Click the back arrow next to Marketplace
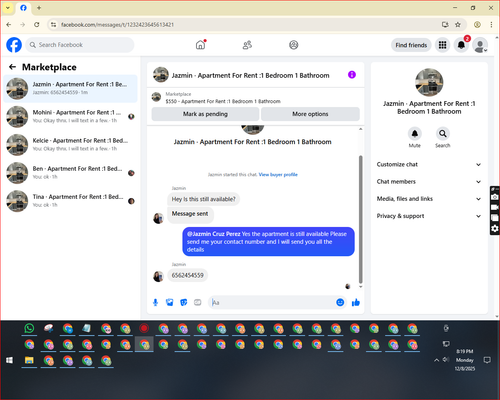 click(13, 67)
